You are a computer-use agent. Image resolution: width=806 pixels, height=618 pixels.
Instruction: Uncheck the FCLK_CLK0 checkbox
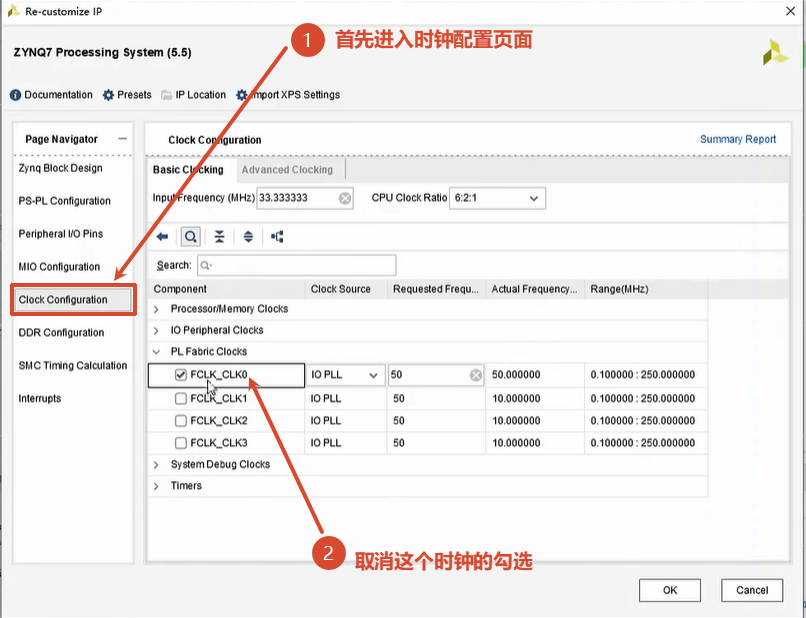[180, 375]
